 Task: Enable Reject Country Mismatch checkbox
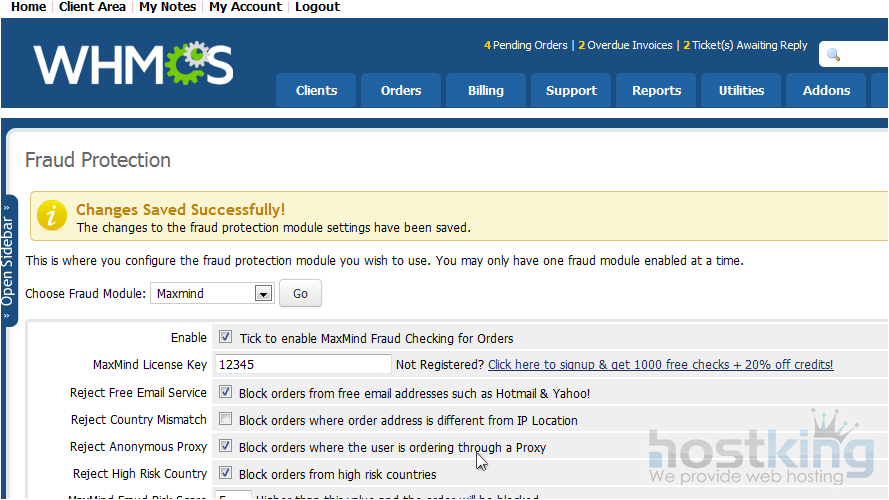[x=225, y=420]
